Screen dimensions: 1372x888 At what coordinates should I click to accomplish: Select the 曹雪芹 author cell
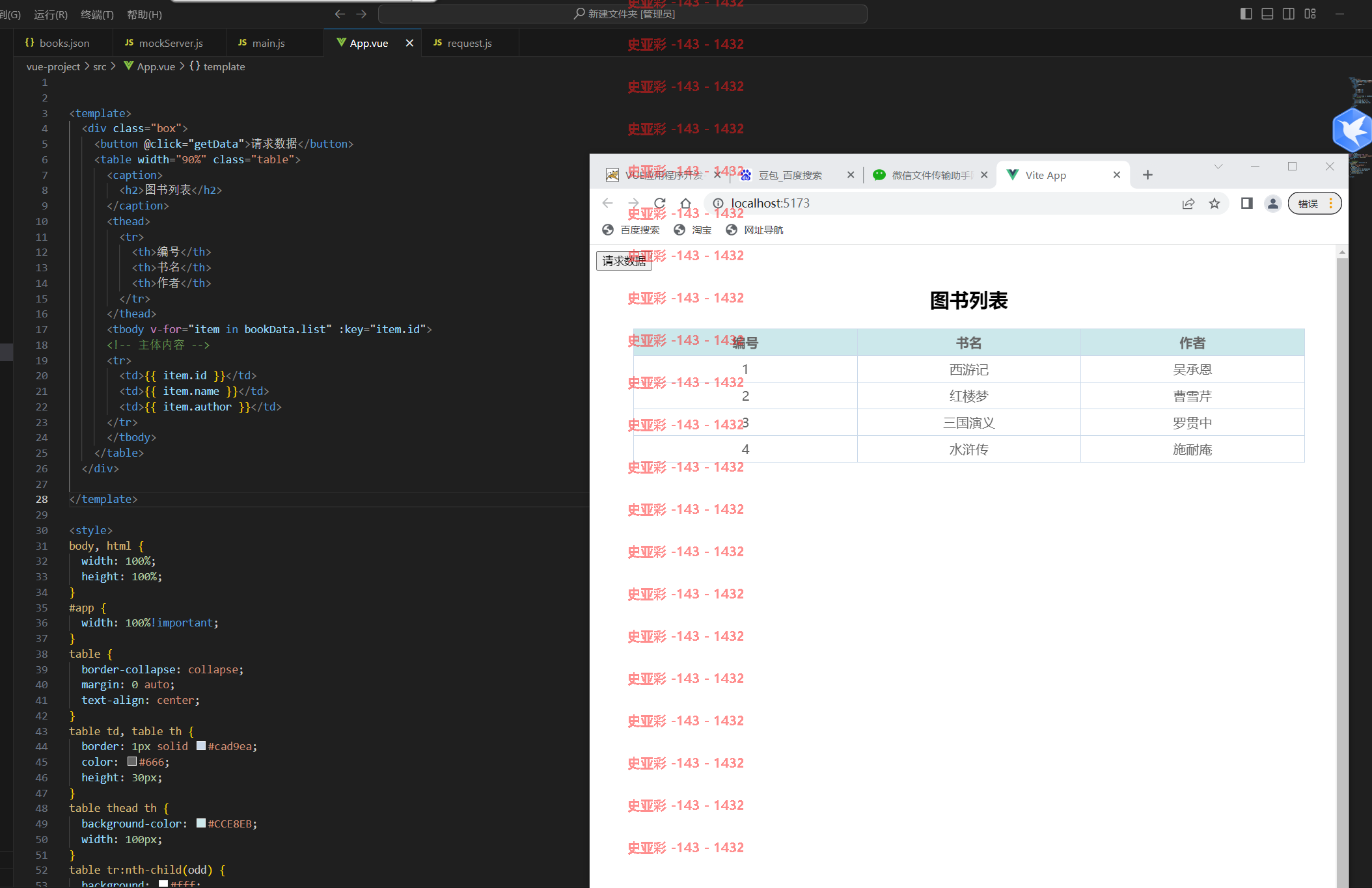[x=1192, y=396]
